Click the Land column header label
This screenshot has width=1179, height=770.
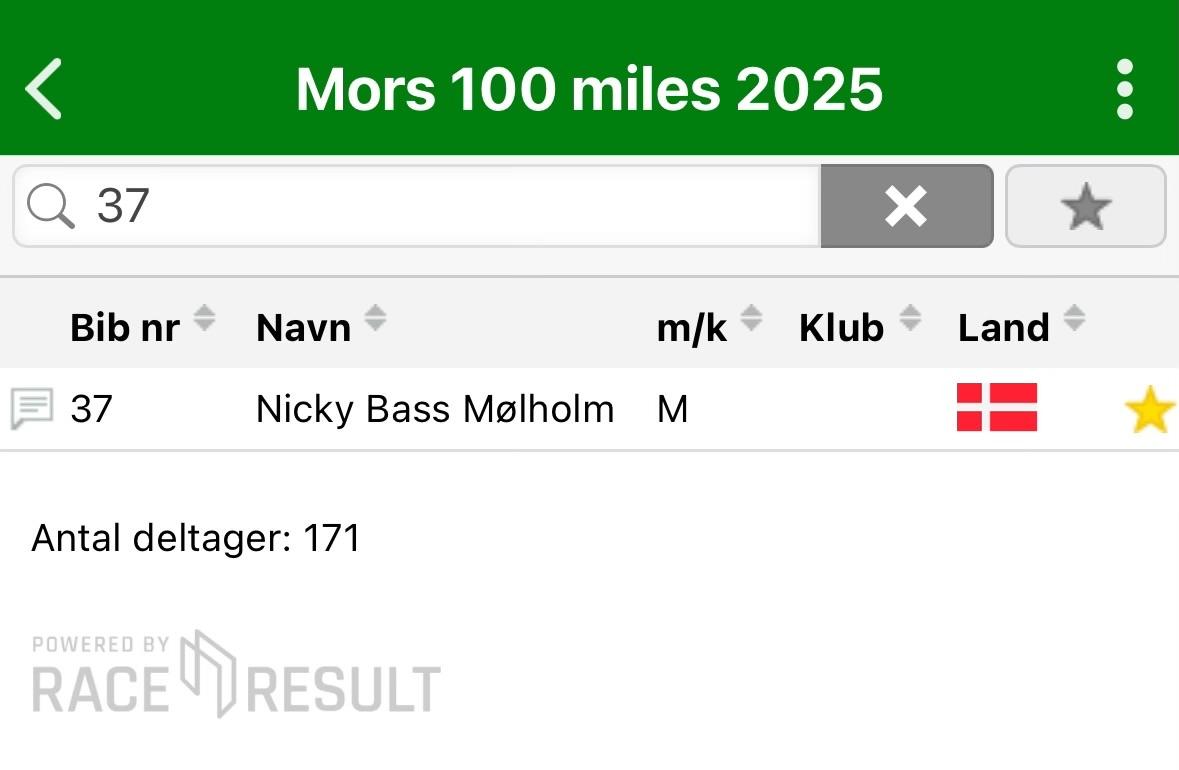(1003, 328)
